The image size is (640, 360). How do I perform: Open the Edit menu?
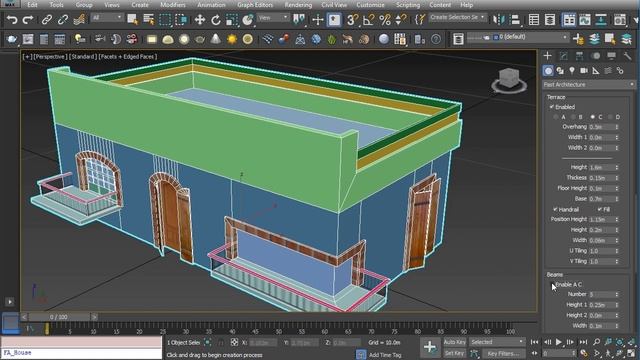coord(32,5)
